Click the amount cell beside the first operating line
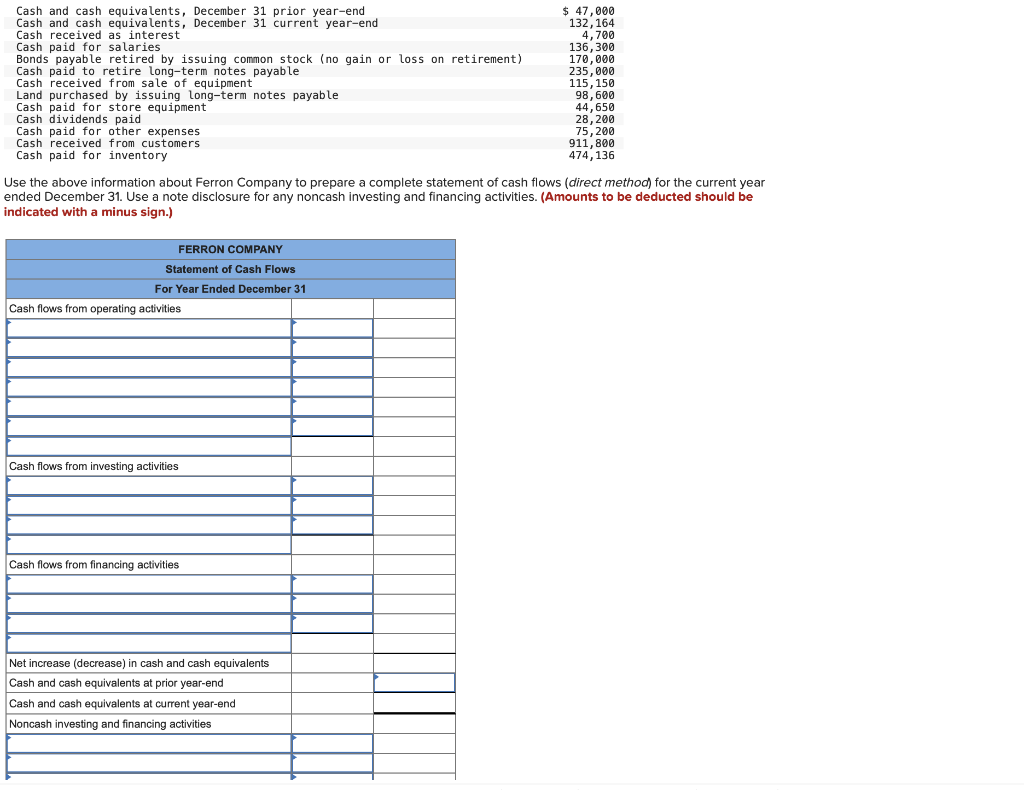The width and height of the screenshot is (1024, 790). pyautogui.click(x=332, y=327)
